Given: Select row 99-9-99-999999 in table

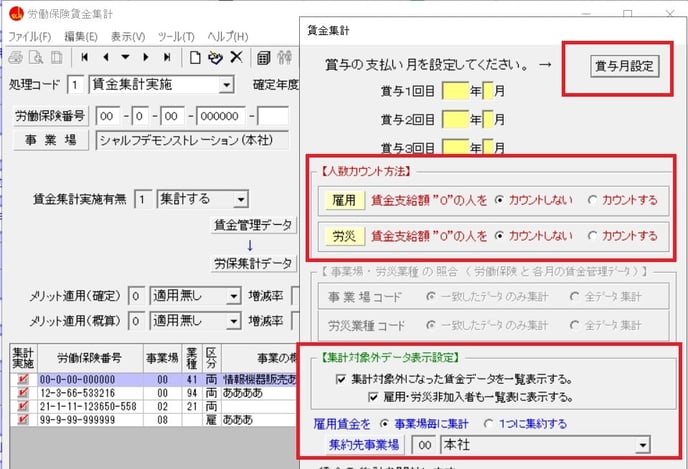Looking at the screenshot, I should 154,420.
